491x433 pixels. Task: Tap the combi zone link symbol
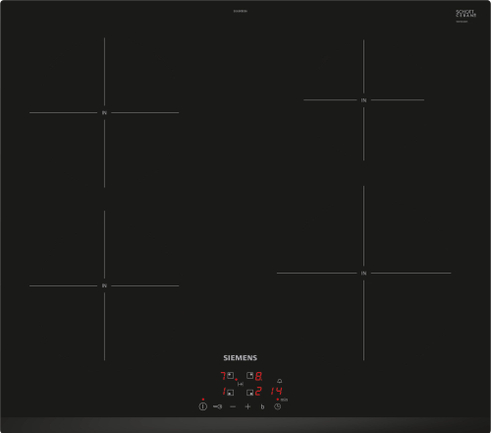[240, 384]
